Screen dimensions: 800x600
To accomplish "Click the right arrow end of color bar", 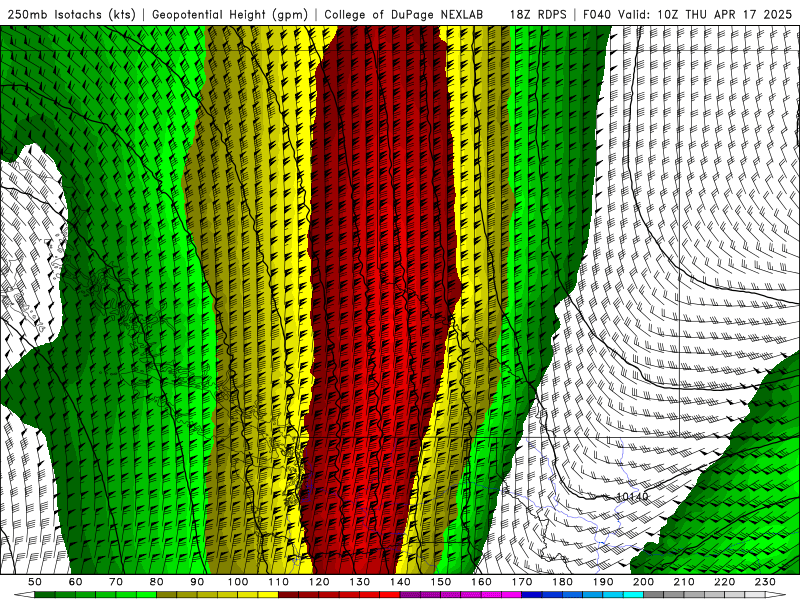I will click(776, 595).
